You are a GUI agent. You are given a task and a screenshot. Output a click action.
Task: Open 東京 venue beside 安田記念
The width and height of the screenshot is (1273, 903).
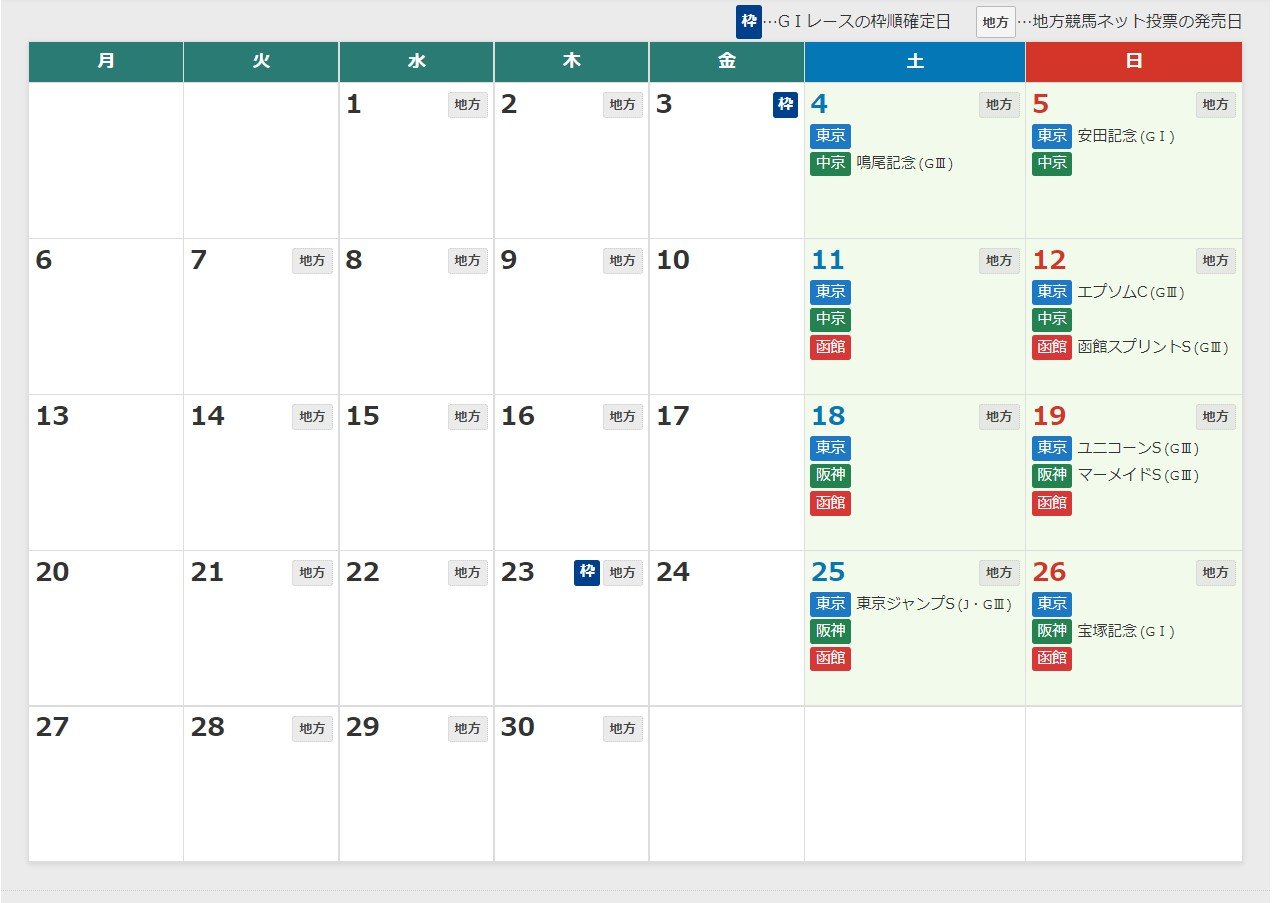[x=1052, y=136]
